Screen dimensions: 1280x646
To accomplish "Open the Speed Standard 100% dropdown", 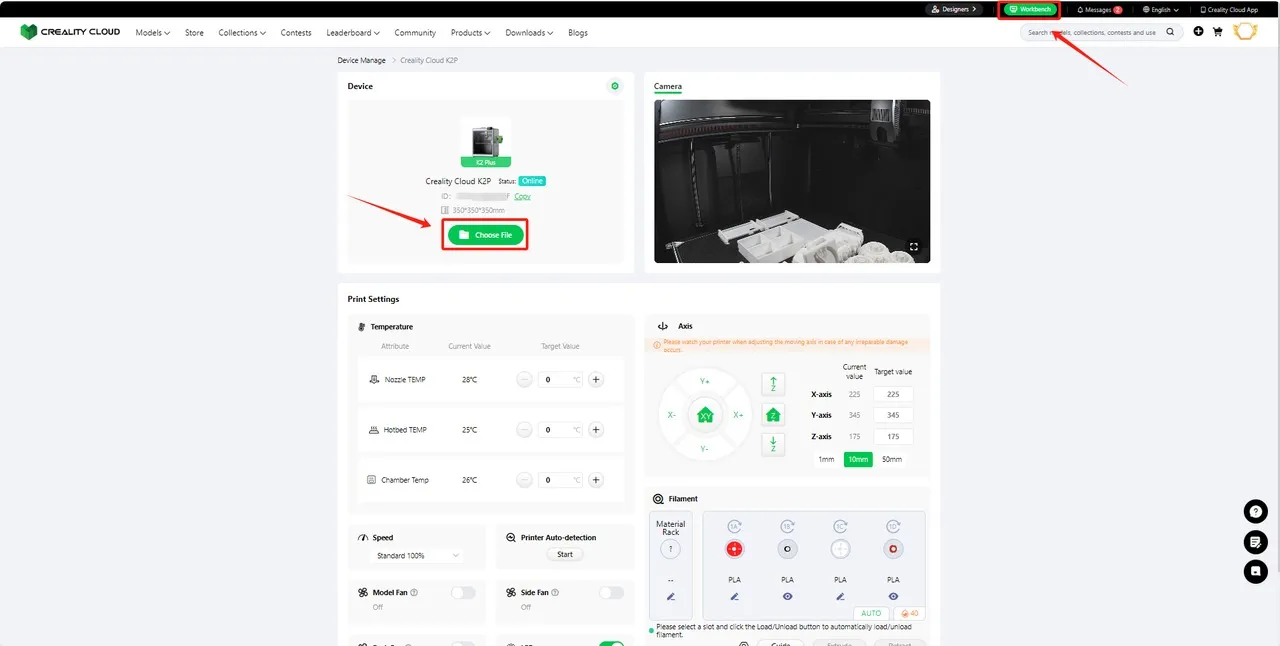I will [418, 555].
